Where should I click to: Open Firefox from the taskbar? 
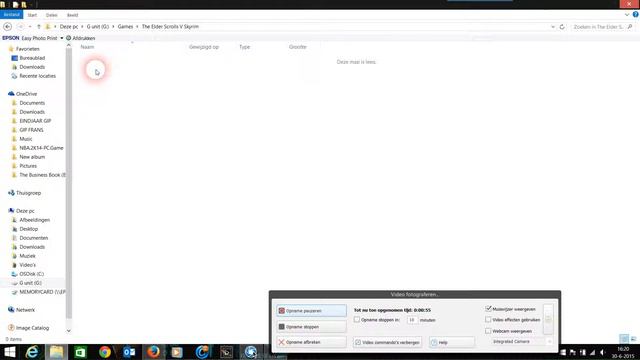pos(153,352)
